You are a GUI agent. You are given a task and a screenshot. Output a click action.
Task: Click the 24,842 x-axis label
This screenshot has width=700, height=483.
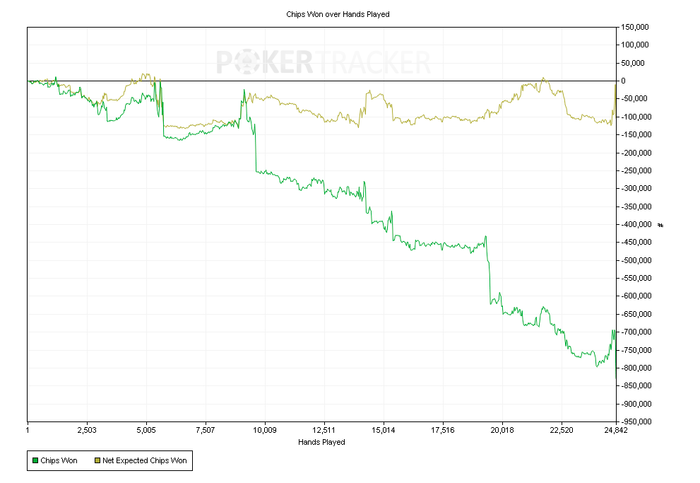pos(616,430)
